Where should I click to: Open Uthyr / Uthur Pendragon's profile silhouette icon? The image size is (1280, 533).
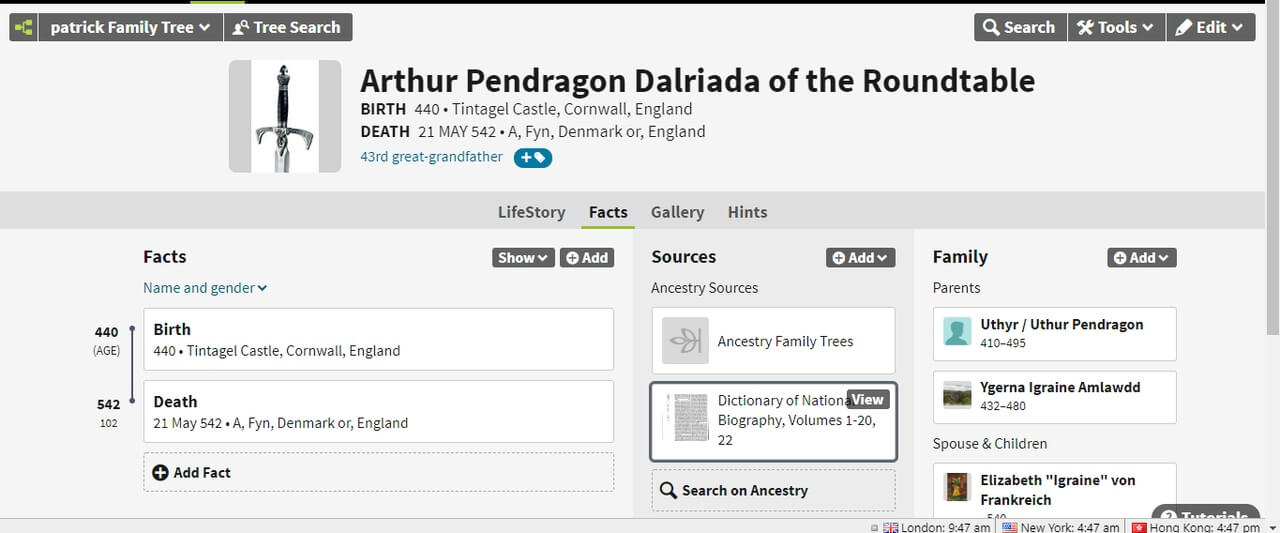[x=957, y=332]
